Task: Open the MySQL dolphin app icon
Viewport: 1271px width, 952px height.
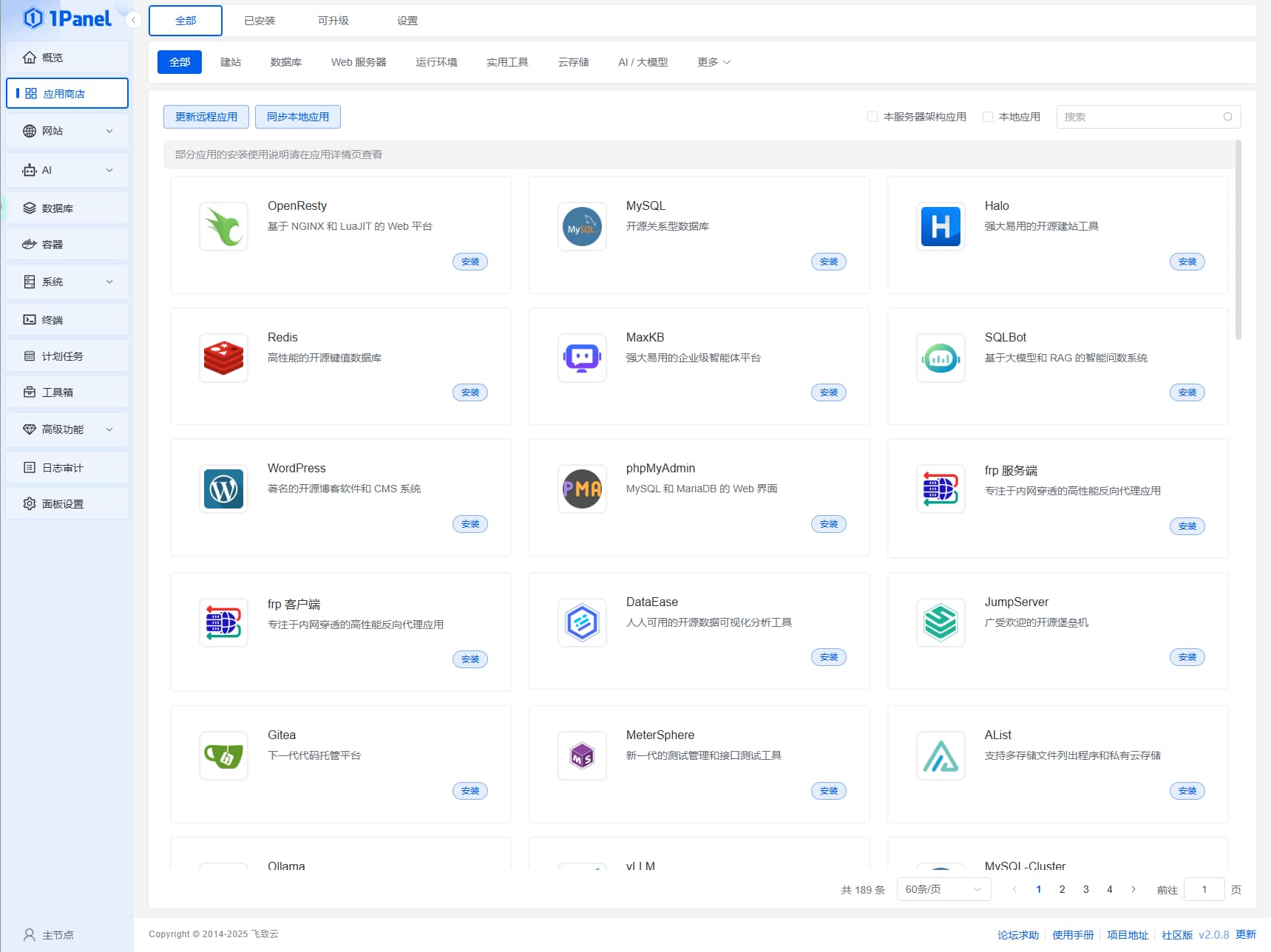Action: [x=582, y=226]
